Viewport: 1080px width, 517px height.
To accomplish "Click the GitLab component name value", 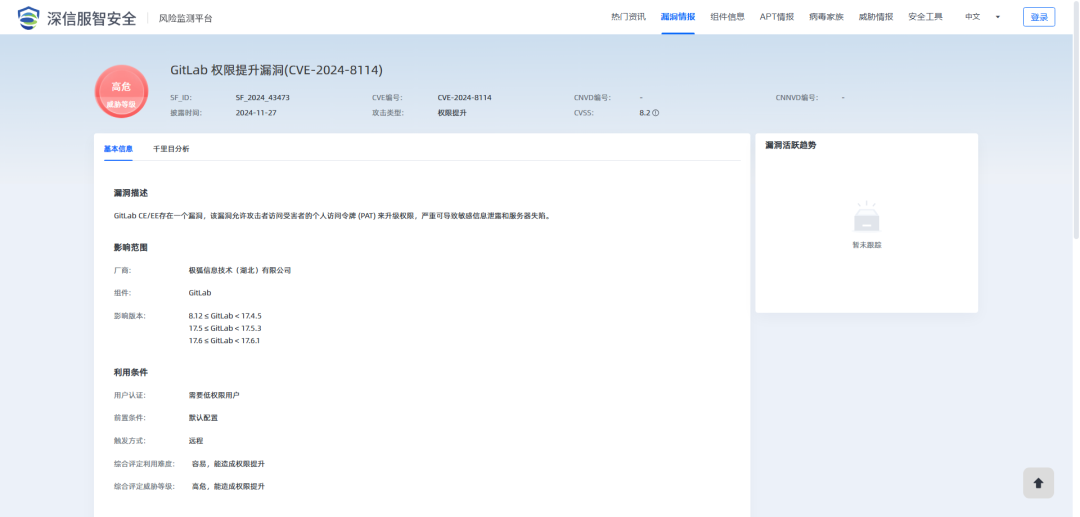I will point(200,293).
